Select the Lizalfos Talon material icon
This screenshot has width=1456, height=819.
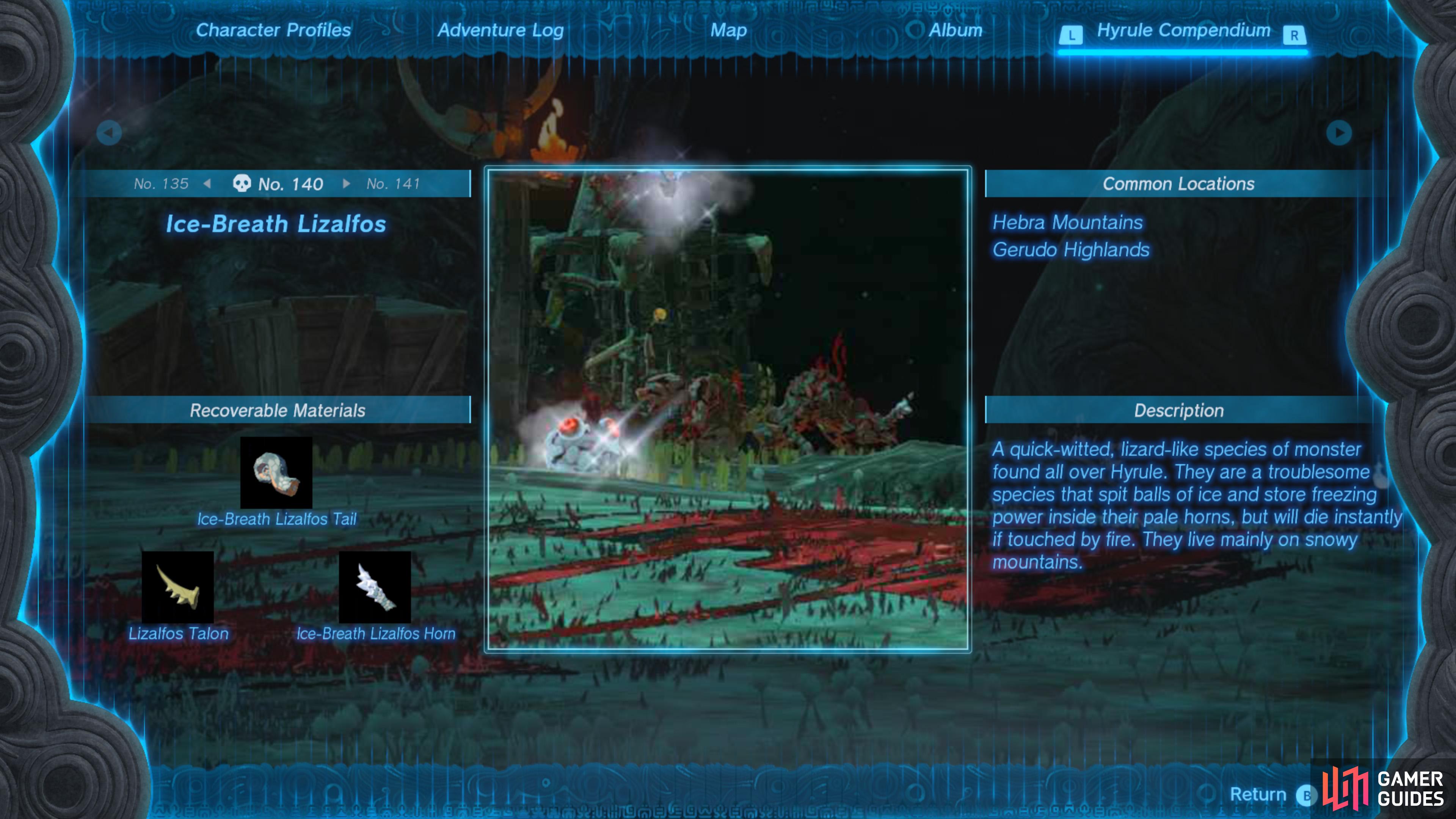(x=177, y=587)
